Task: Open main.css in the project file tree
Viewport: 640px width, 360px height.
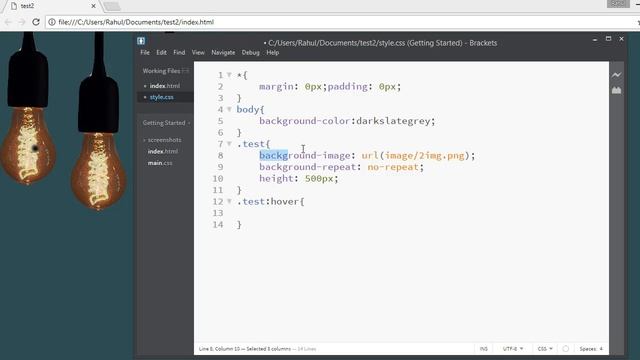Action: pyautogui.click(x=160, y=163)
